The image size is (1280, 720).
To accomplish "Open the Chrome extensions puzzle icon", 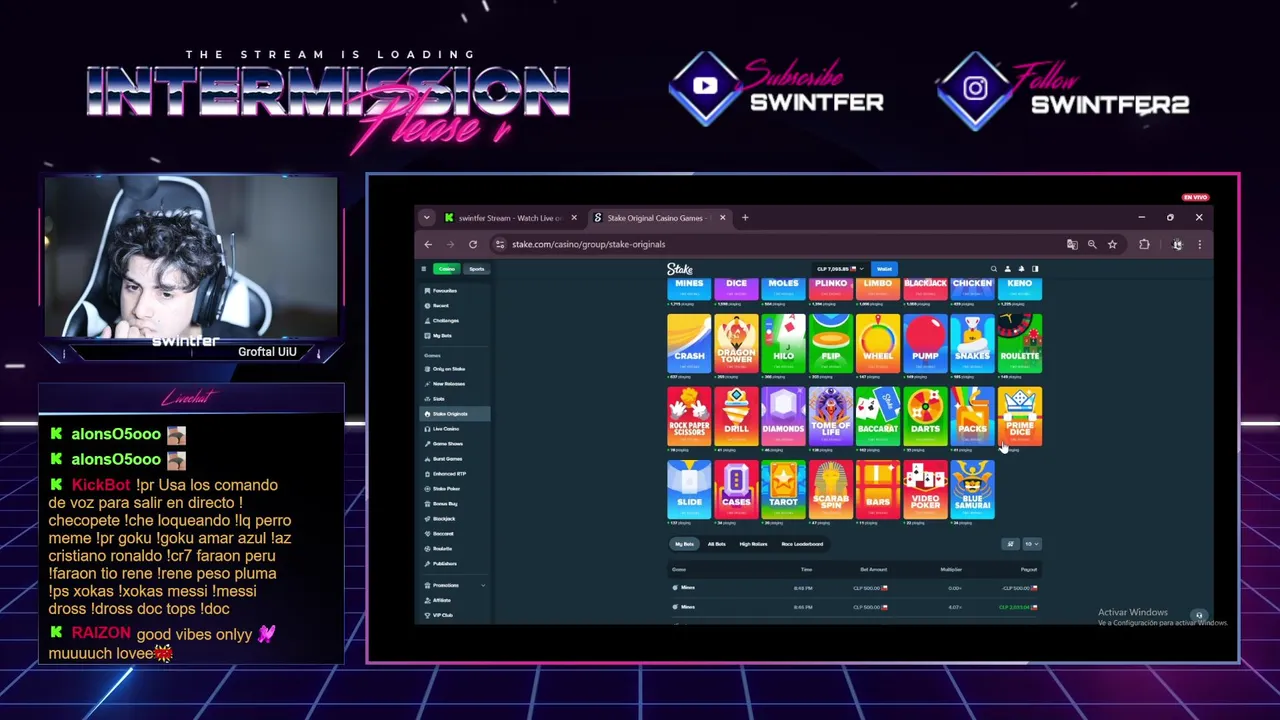I will 1144,244.
